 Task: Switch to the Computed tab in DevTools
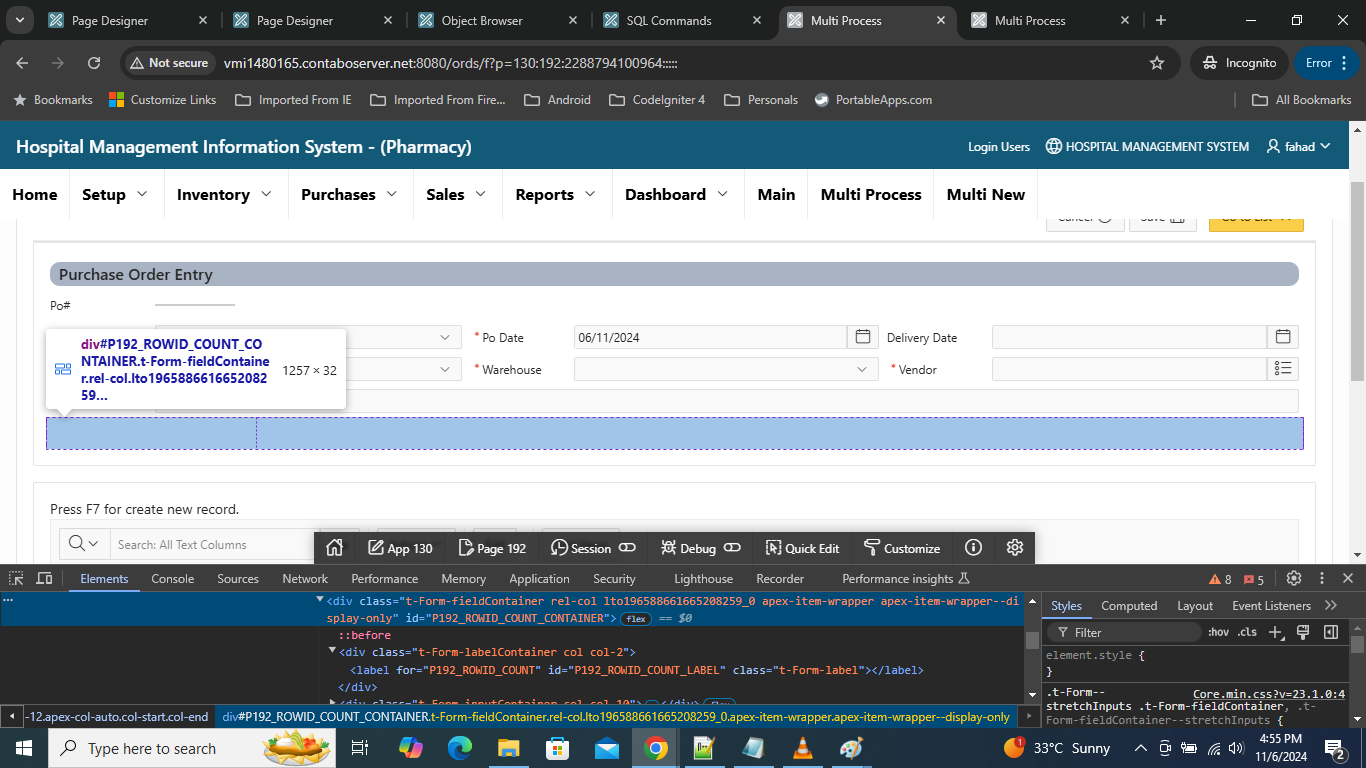pyautogui.click(x=1129, y=605)
